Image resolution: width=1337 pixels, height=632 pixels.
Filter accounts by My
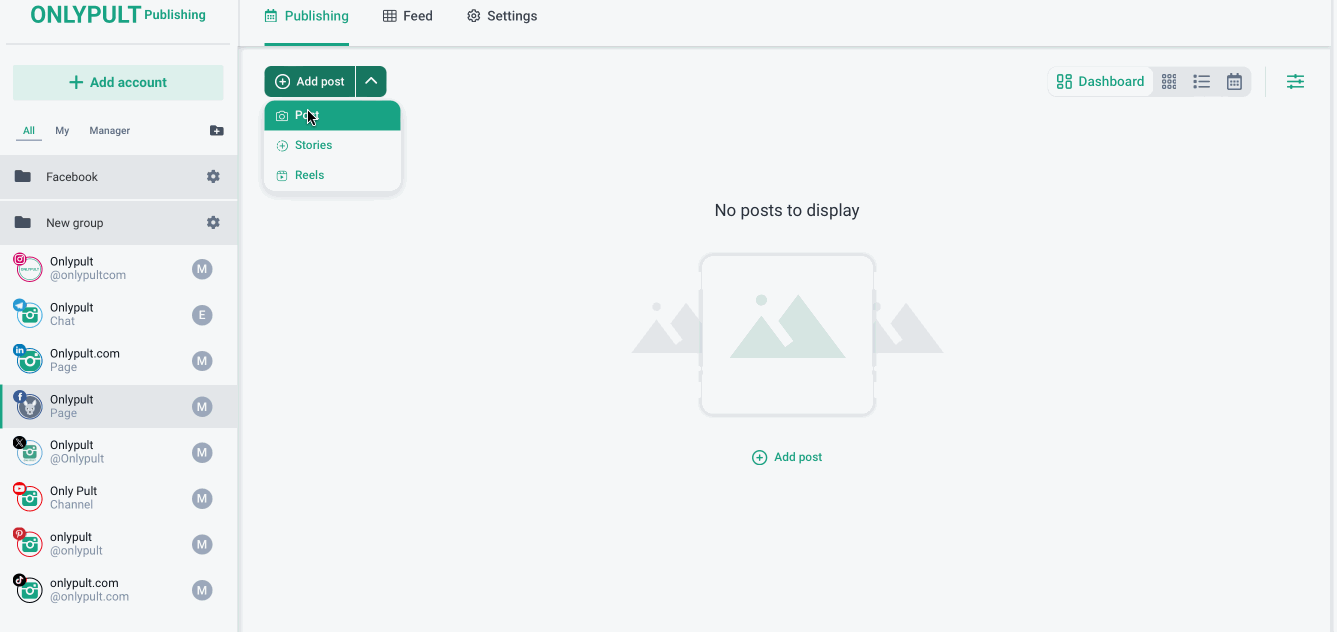[x=62, y=131]
